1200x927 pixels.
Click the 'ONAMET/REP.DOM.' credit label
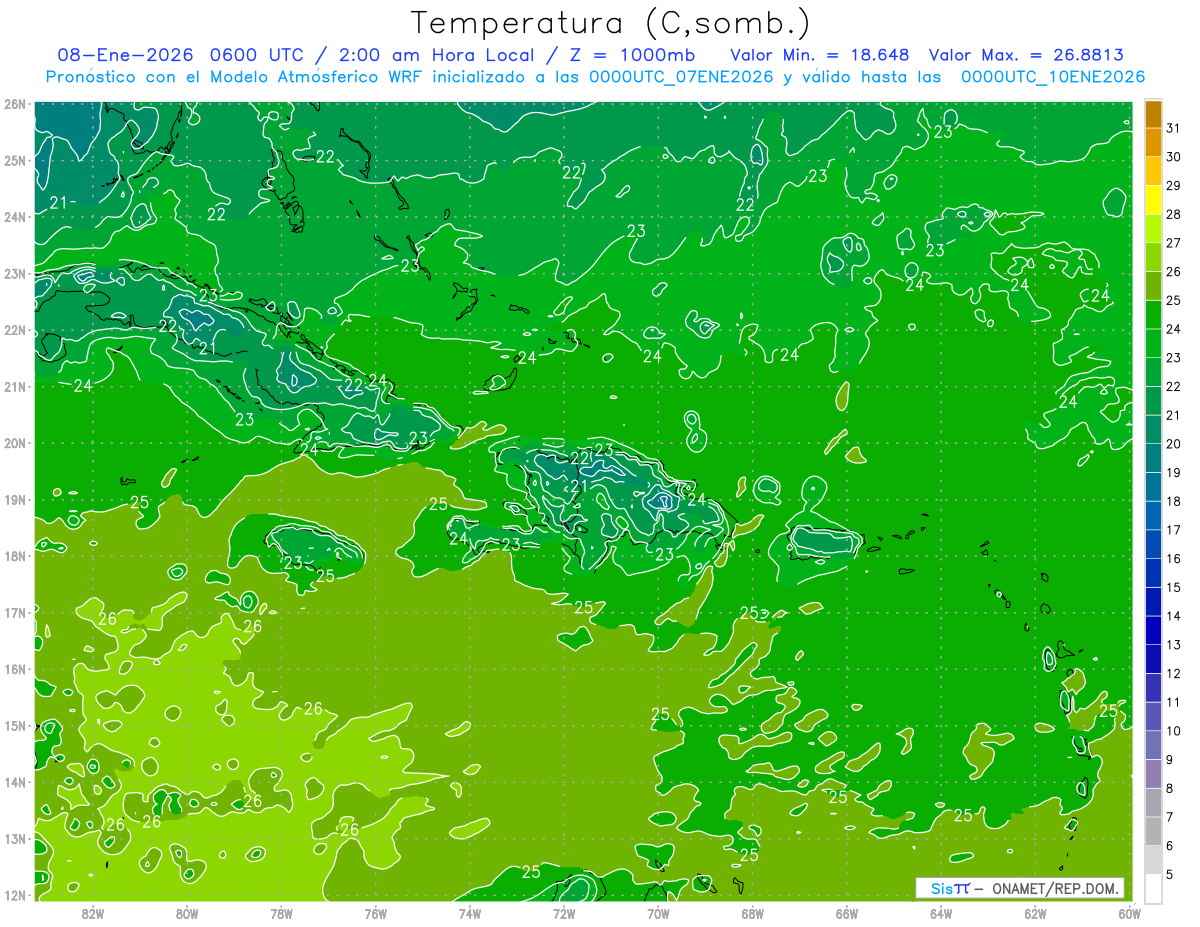[1058, 888]
